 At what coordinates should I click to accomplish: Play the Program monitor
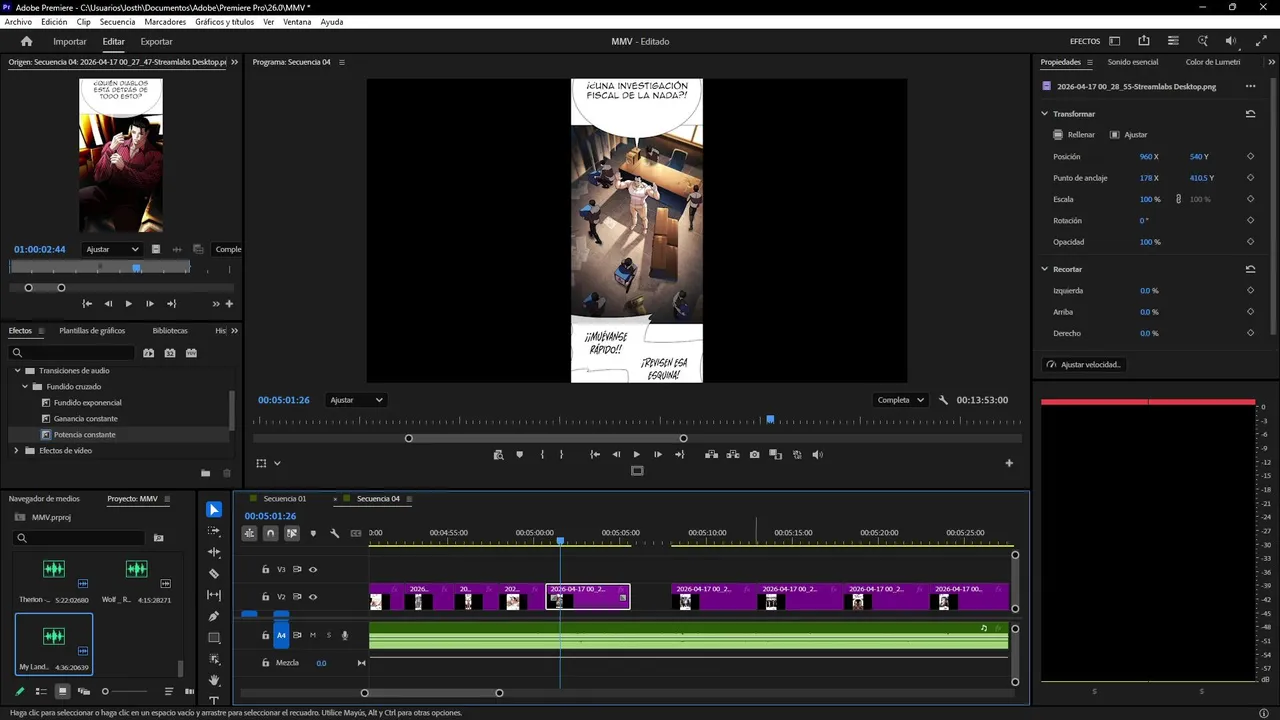click(x=636, y=455)
